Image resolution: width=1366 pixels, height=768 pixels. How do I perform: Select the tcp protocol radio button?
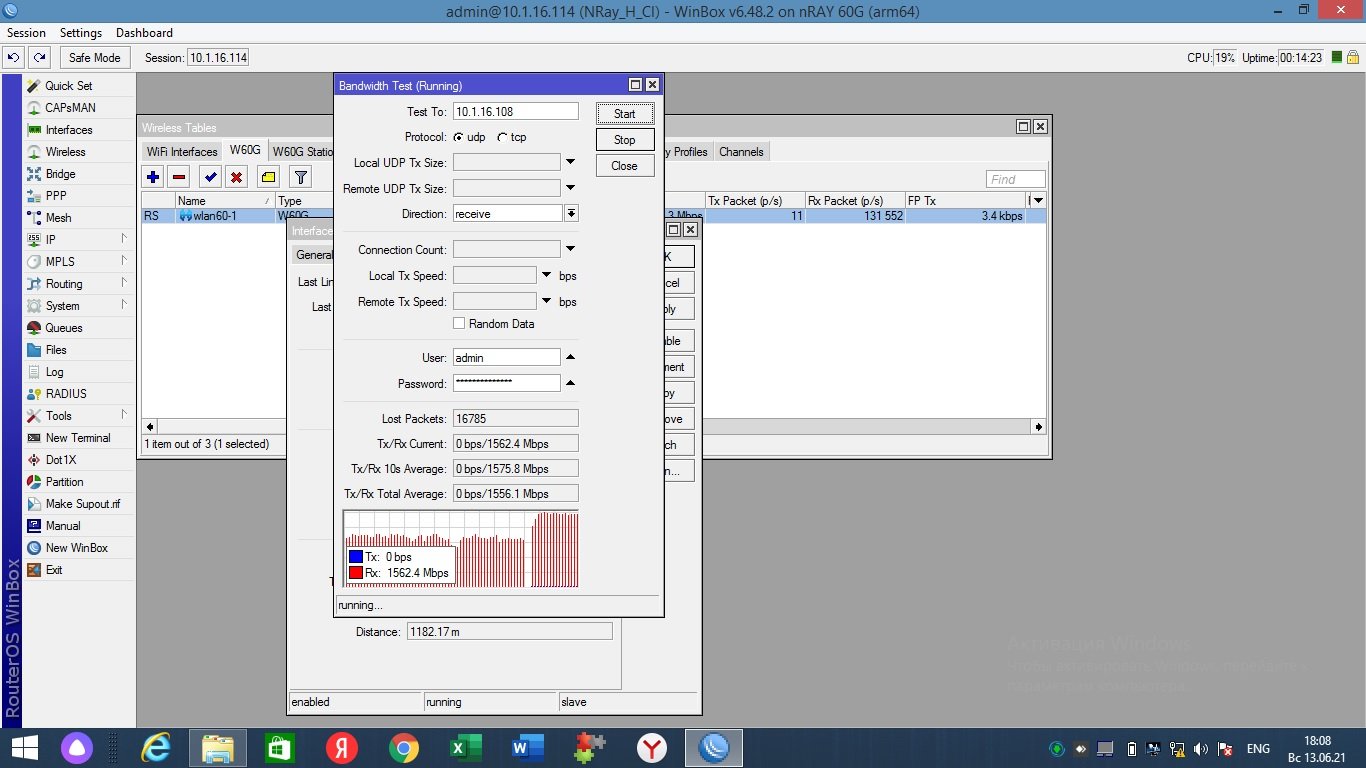click(502, 137)
